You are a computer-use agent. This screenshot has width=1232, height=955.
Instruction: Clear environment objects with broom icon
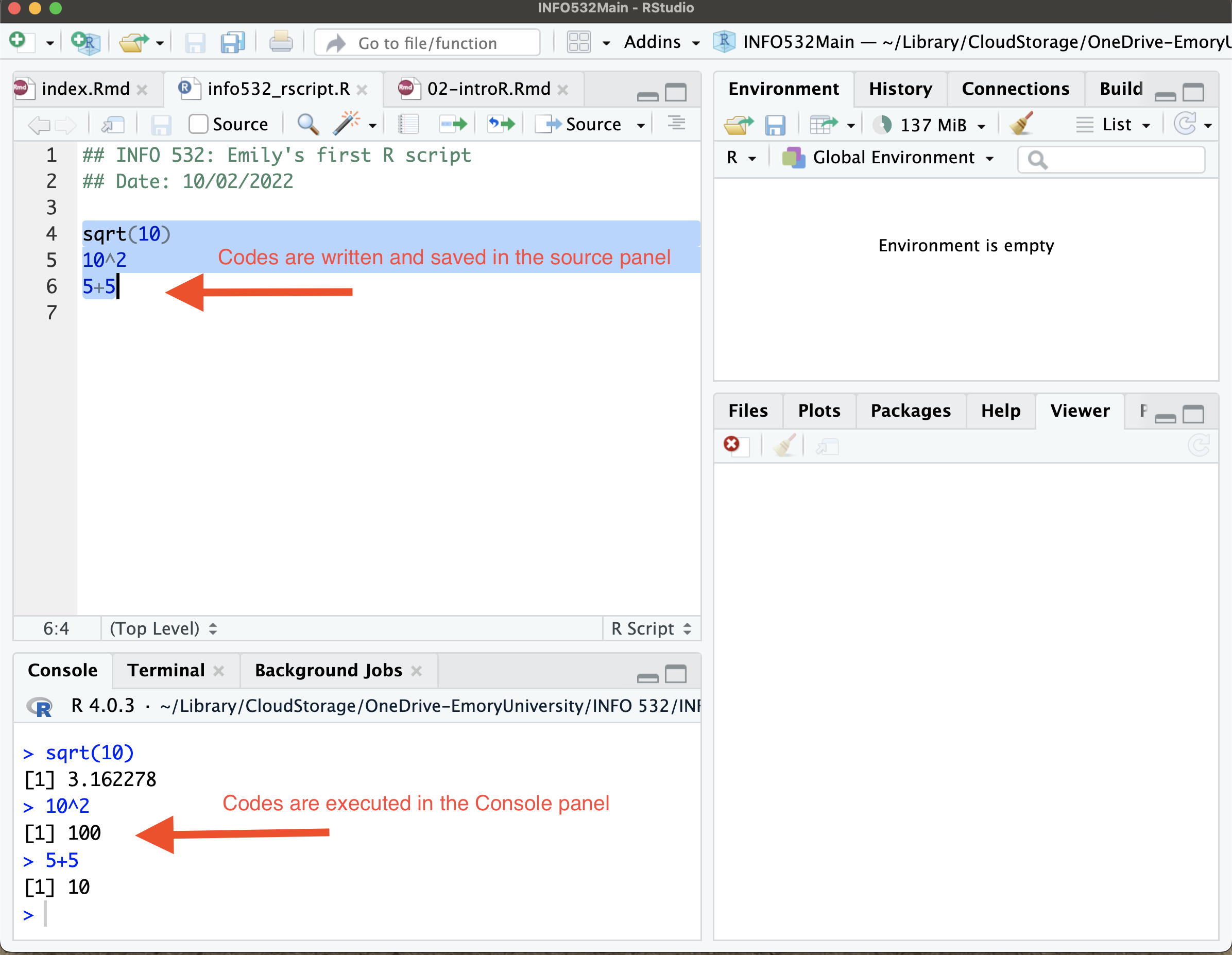pyautogui.click(x=1020, y=124)
